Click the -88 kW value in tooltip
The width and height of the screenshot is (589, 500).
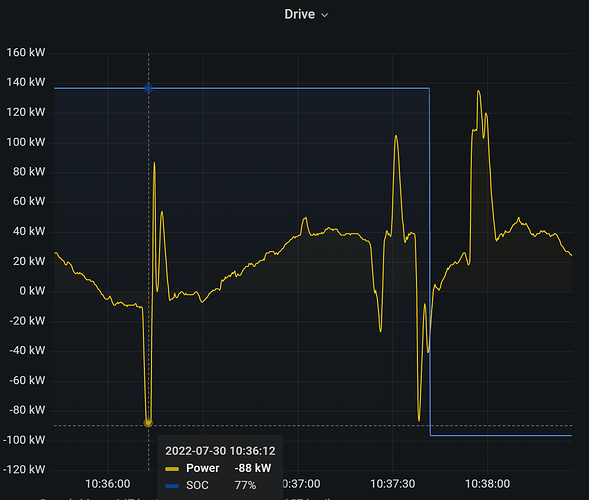[252, 468]
